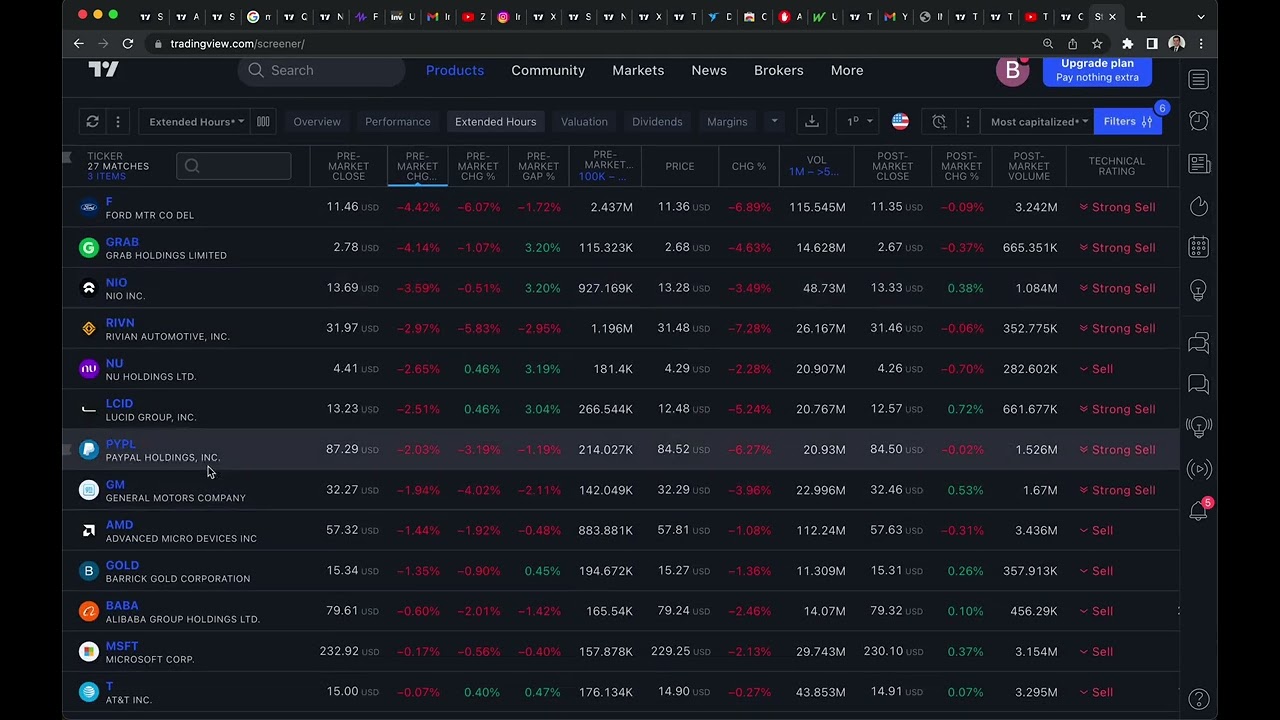Viewport: 1280px width, 720px height.
Task: Switch to the Dividends tab
Action: coord(657,121)
